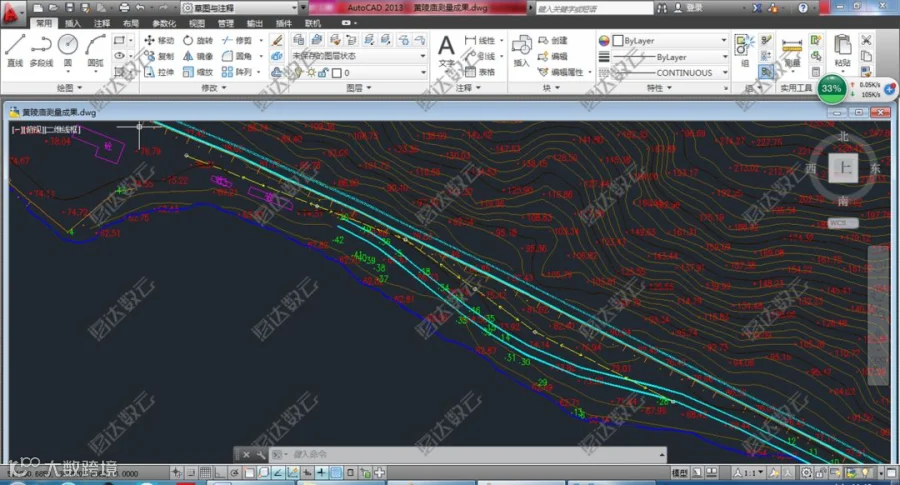Select the 直线 (Line) draw tool
This screenshot has height=485, width=900.
(15, 50)
